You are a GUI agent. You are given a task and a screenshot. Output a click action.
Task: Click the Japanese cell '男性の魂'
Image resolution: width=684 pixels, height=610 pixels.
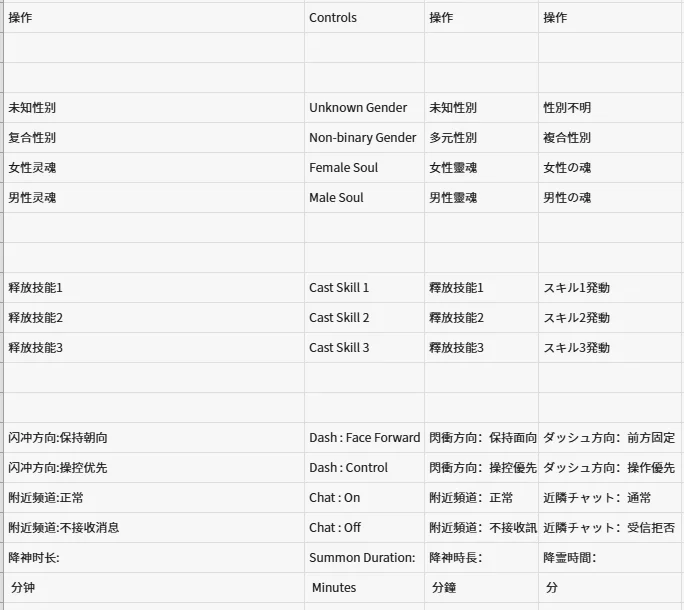[x=611, y=198]
